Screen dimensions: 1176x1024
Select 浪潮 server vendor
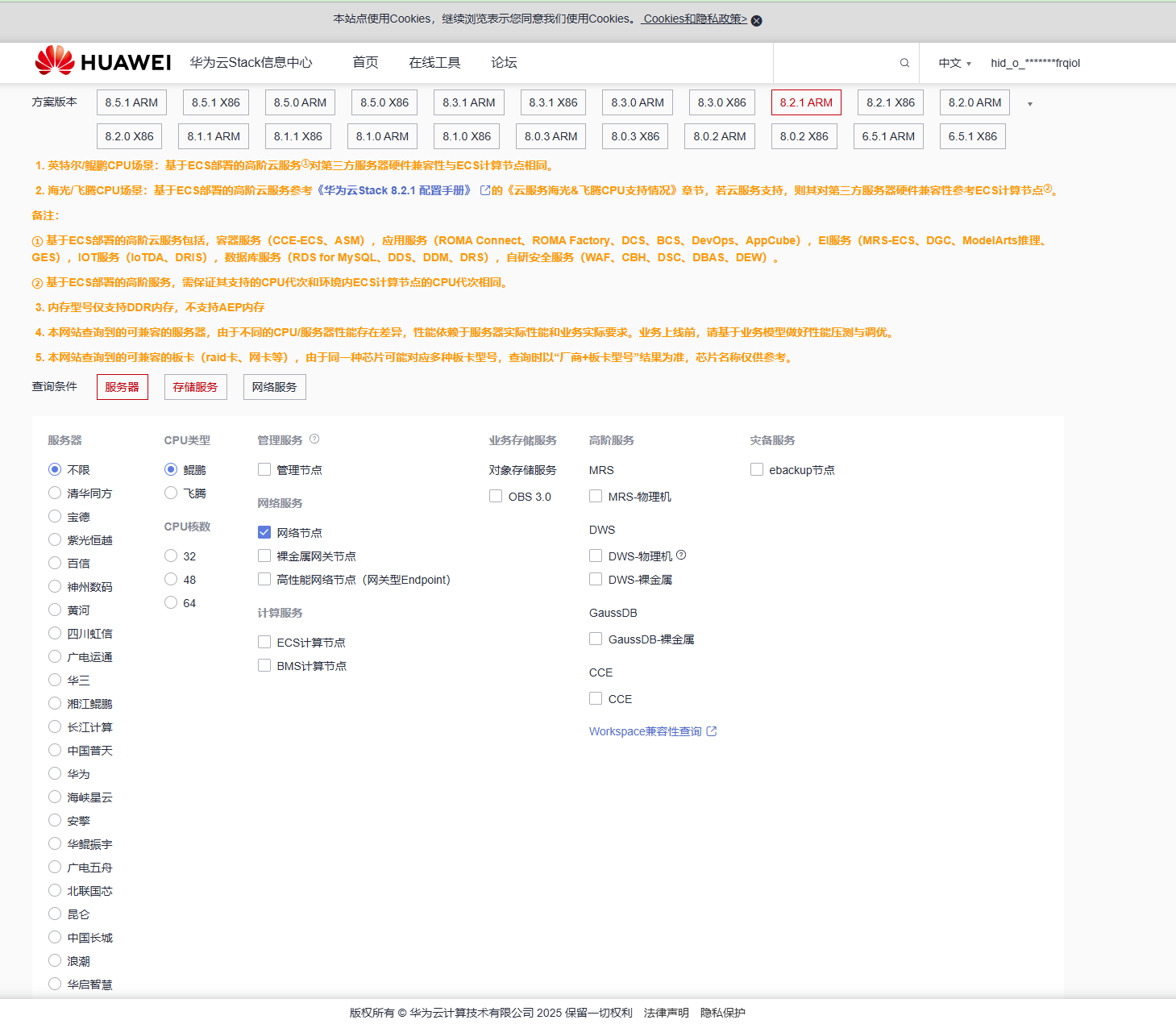point(55,960)
